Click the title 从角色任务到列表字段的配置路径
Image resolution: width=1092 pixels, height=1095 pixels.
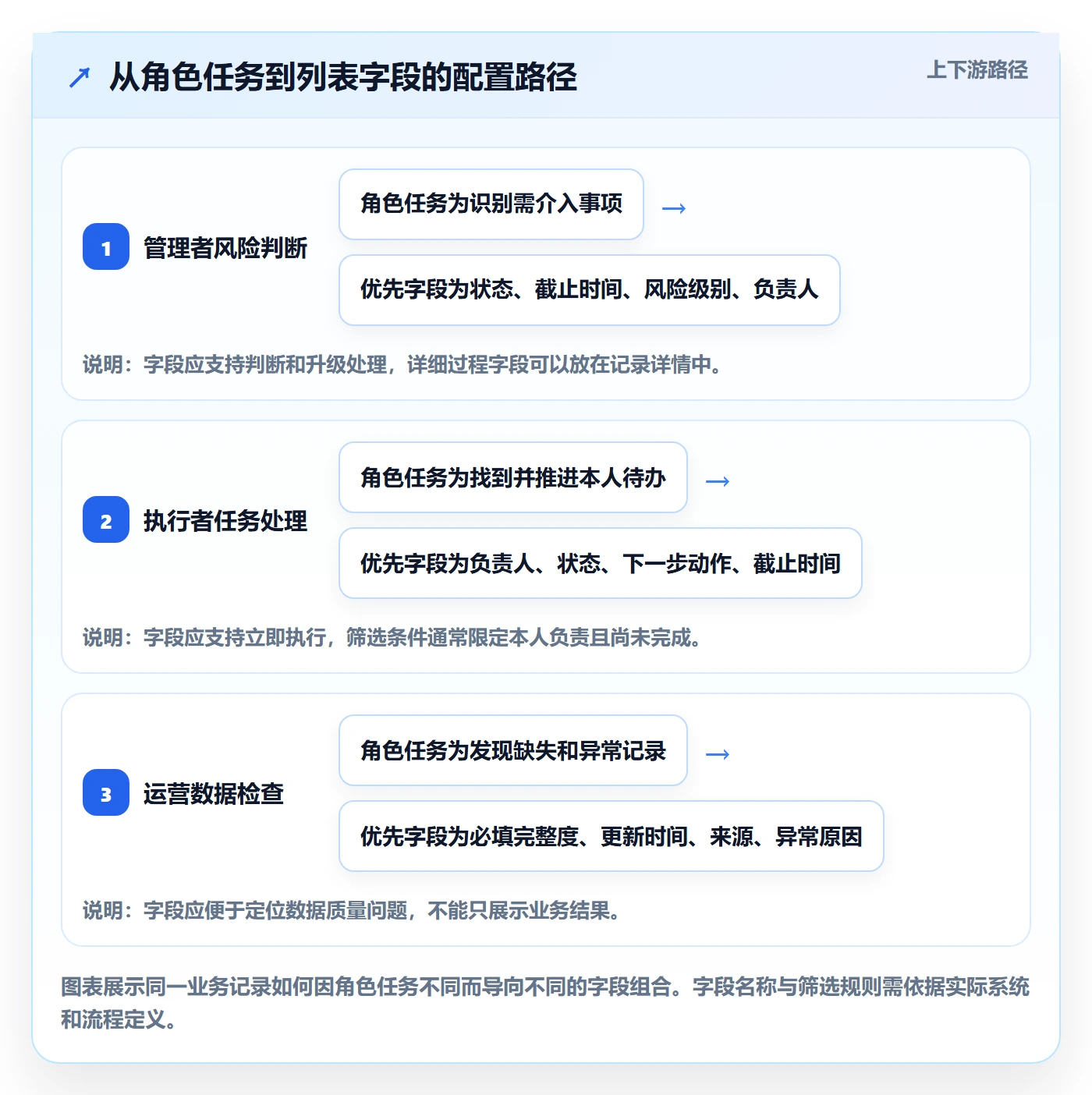(343, 76)
